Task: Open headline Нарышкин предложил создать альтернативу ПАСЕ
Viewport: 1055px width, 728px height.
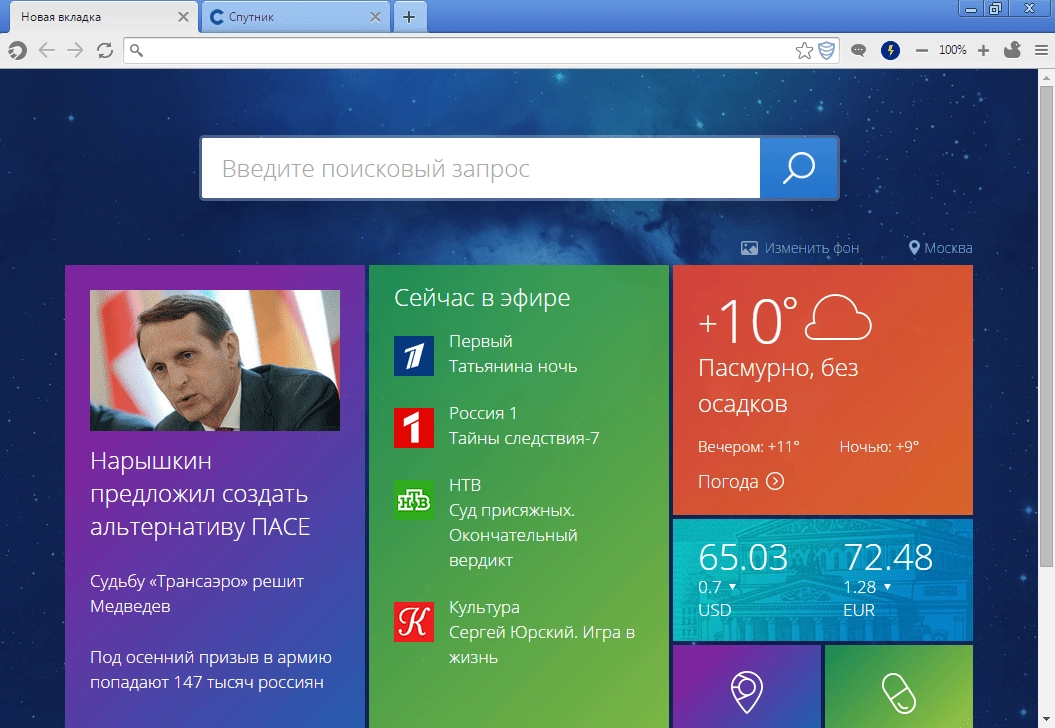Action: tap(200, 494)
